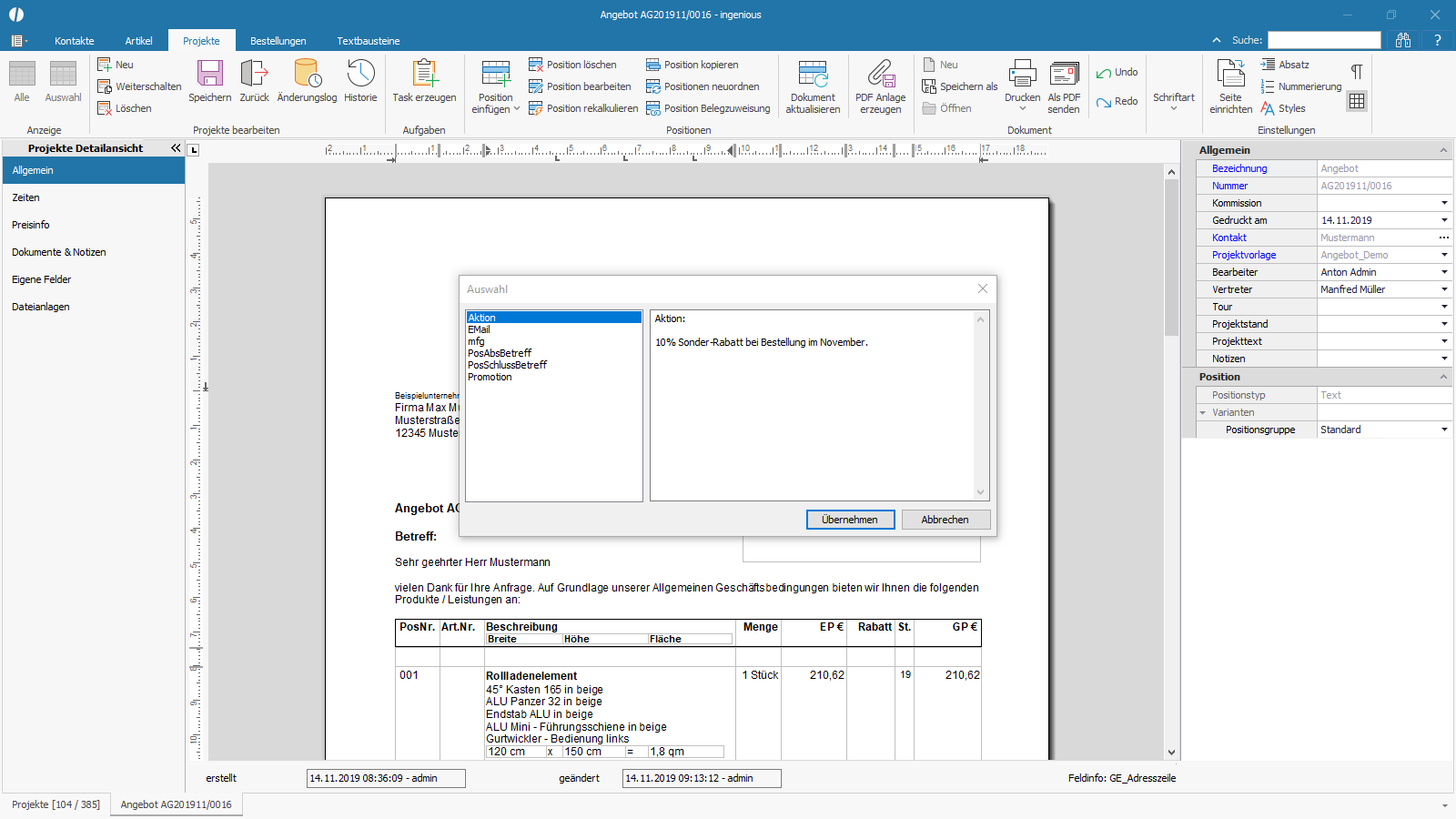Click Position Belegzuweisung
This screenshot has width=1456, height=819.
[x=708, y=108]
